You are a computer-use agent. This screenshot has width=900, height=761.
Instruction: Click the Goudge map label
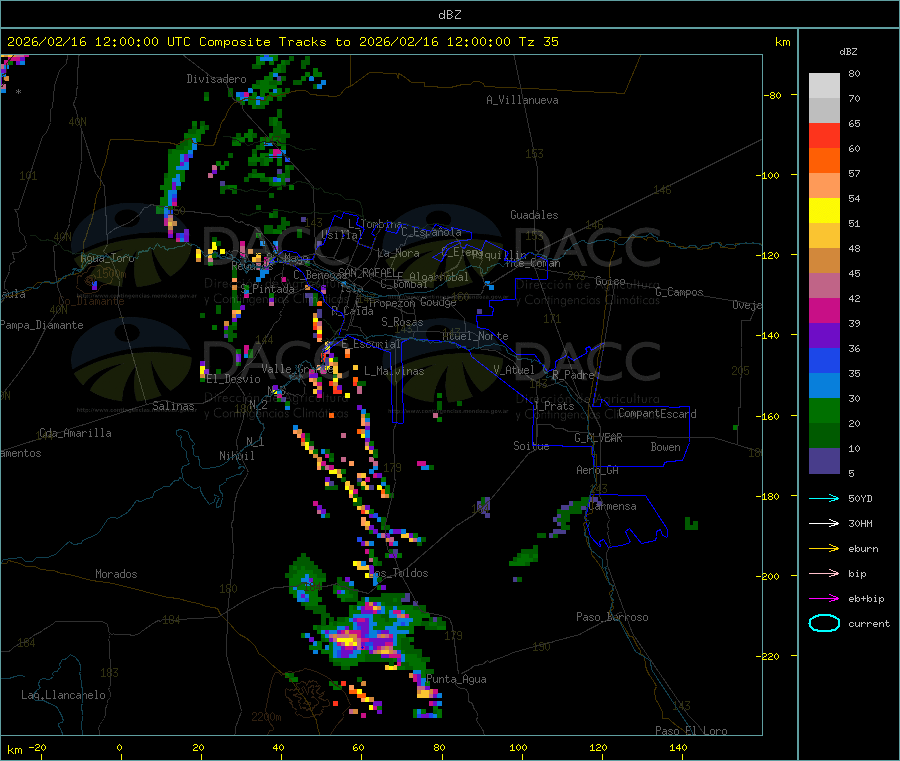coord(438,302)
